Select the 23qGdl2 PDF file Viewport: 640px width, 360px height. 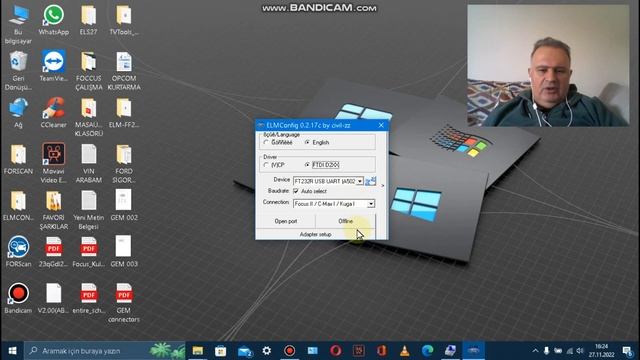click(x=53, y=252)
